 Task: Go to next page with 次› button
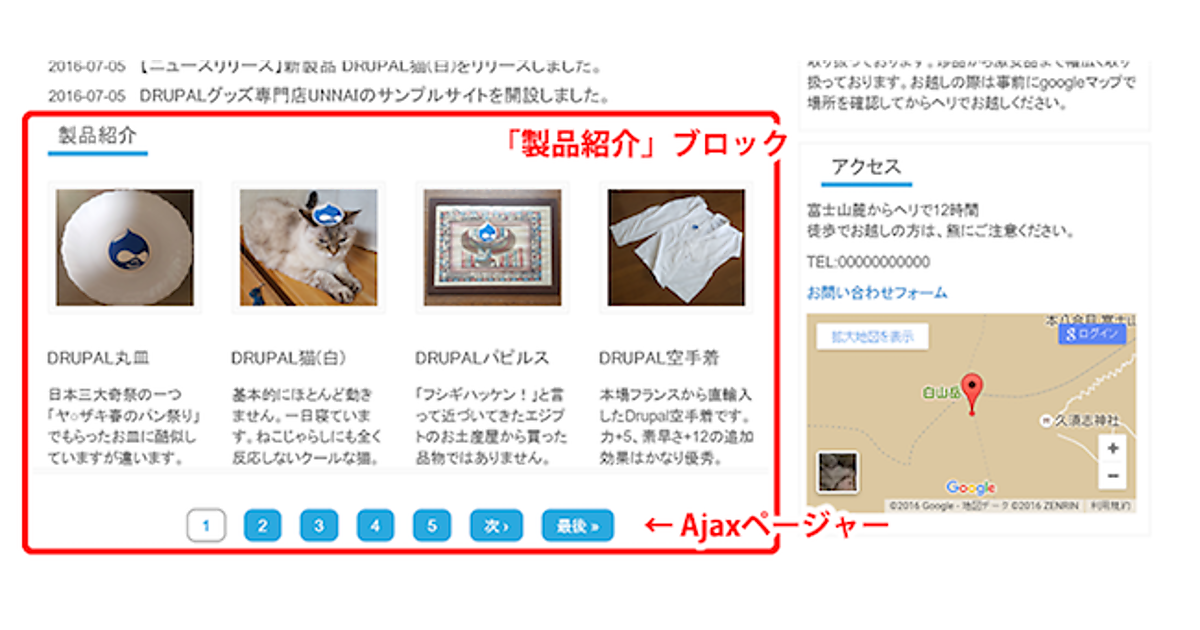click(x=496, y=525)
